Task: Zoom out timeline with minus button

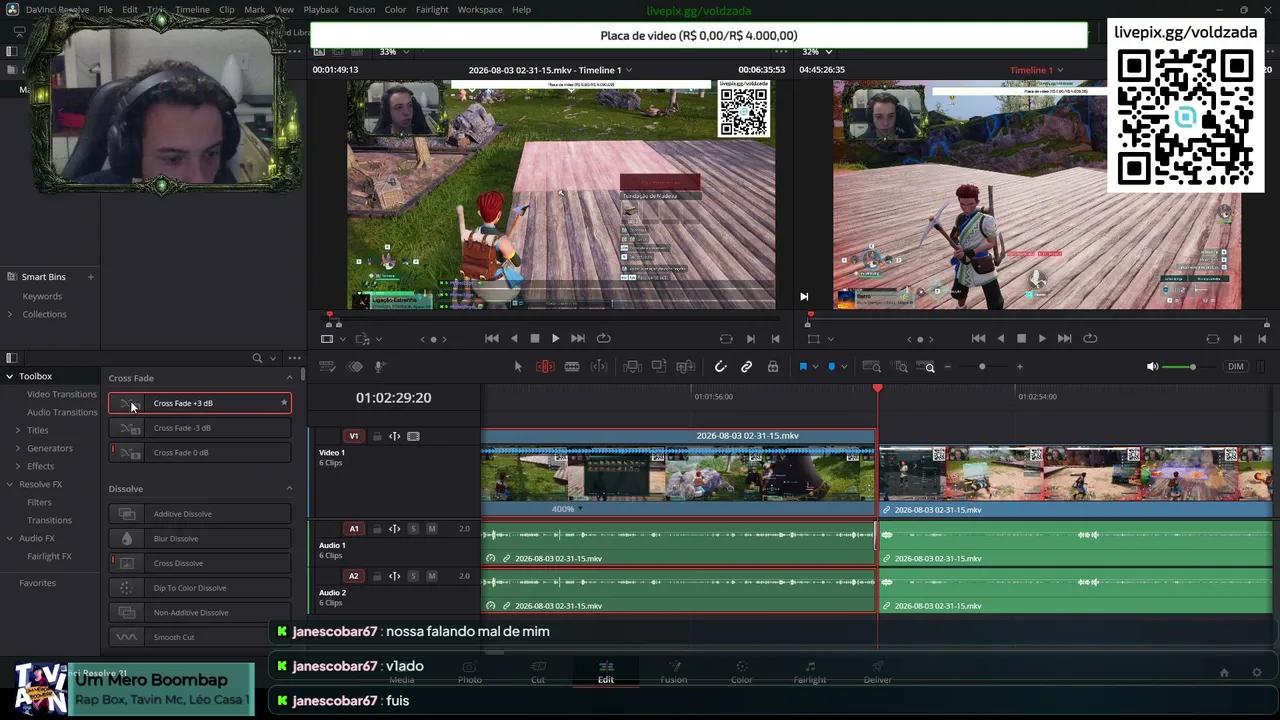Action: click(x=948, y=367)
